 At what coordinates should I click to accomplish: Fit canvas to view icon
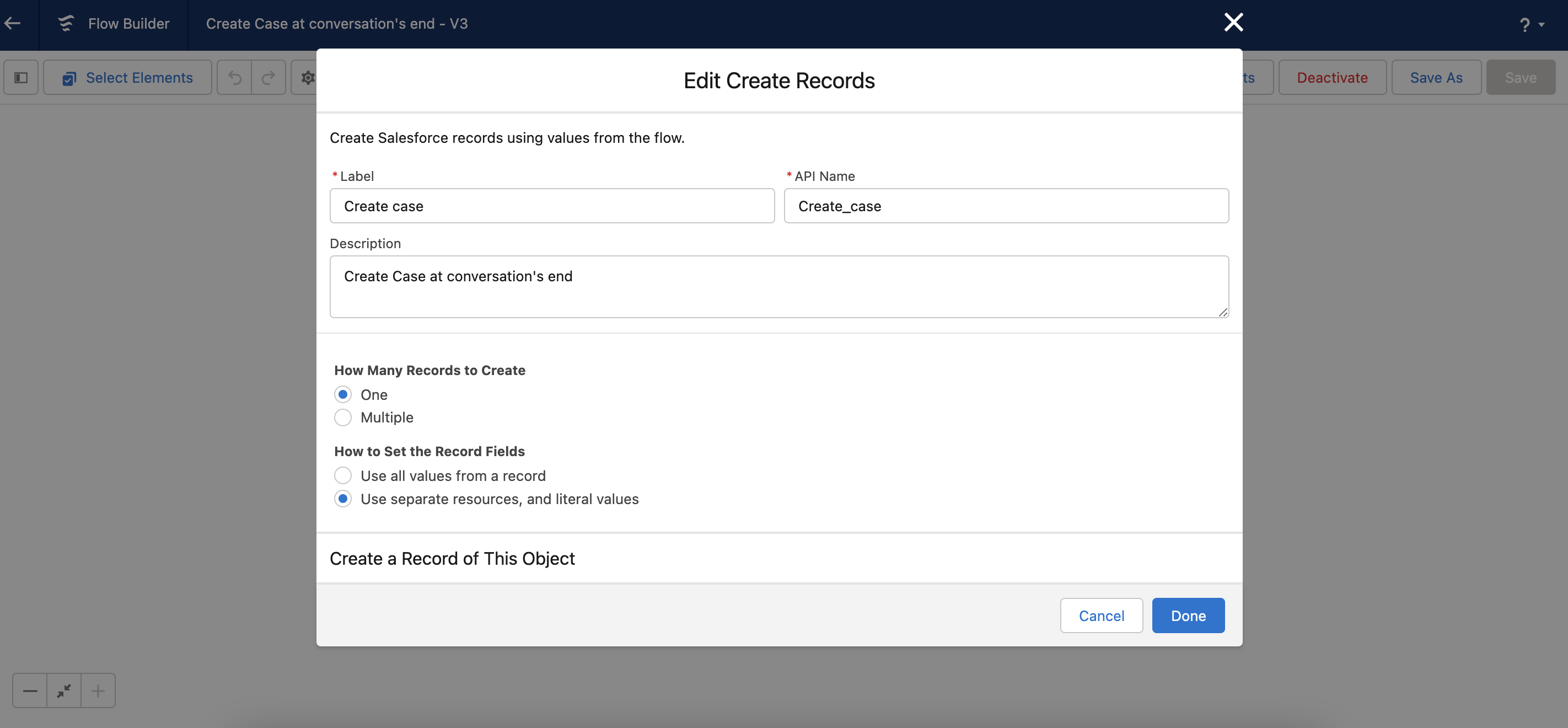tap(64, 690)
